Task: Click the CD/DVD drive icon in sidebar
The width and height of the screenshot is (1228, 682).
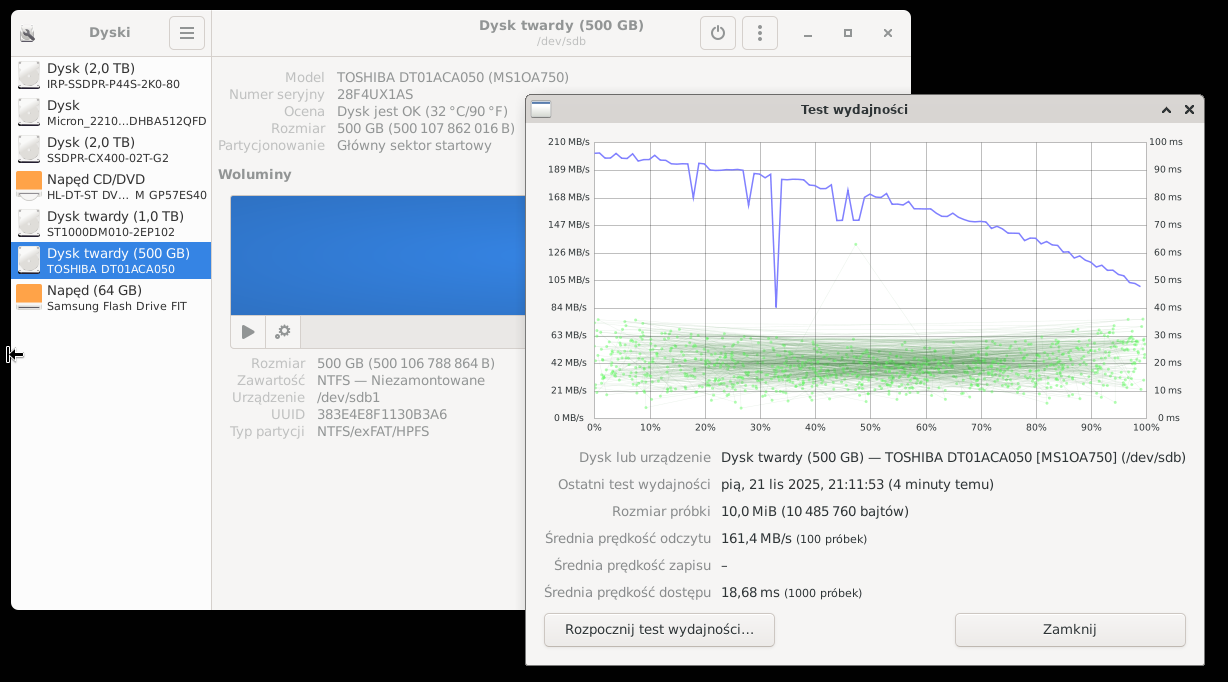Action: pyautogui.click(x=29, y=187)
